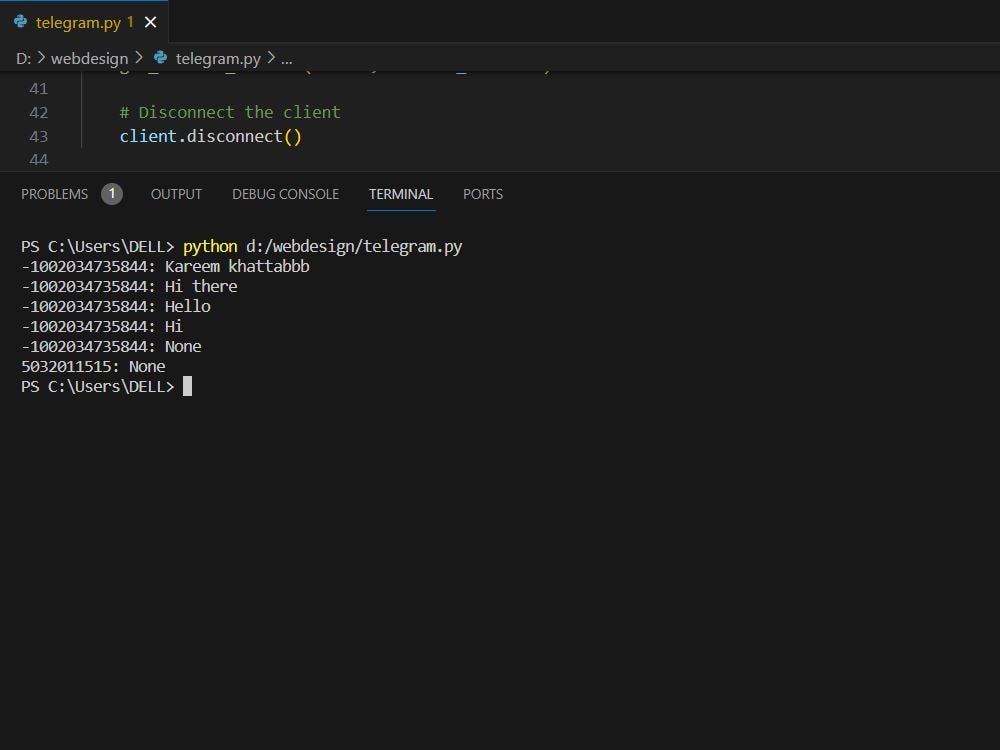
Task: Click the terminal cursor block
Action: pyautogui.click(x=186, y=386)
